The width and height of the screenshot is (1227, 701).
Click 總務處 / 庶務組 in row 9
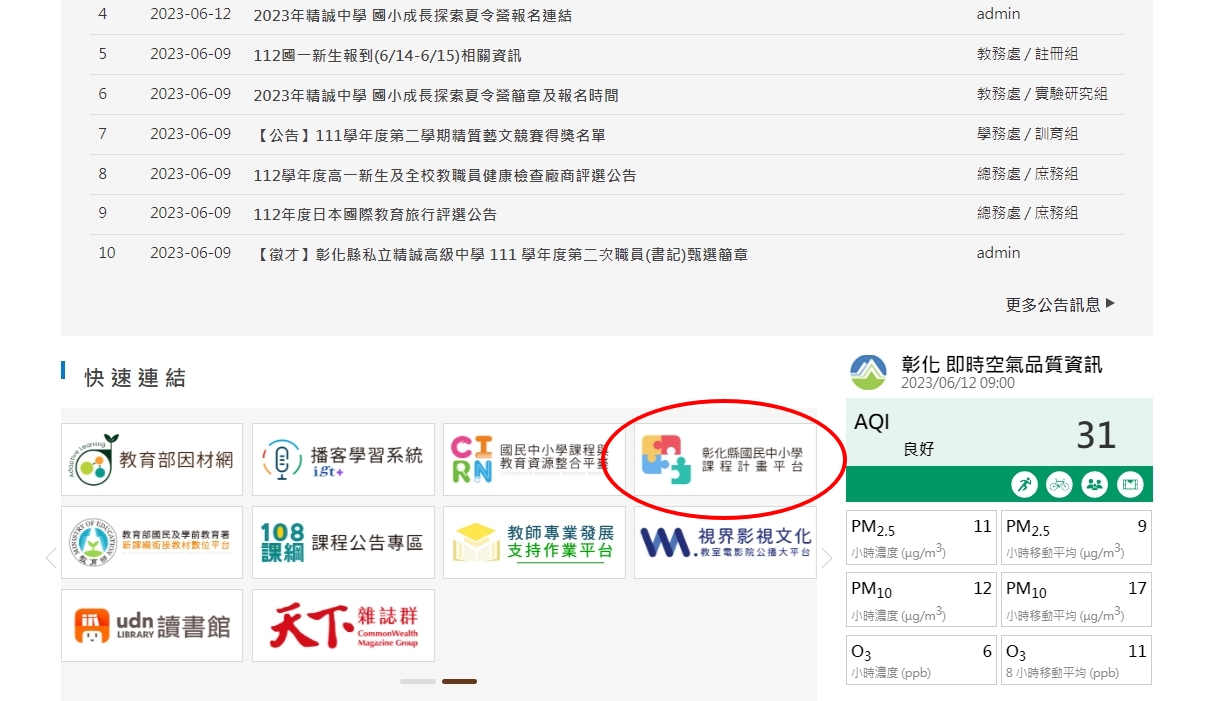pos(1028,213)
